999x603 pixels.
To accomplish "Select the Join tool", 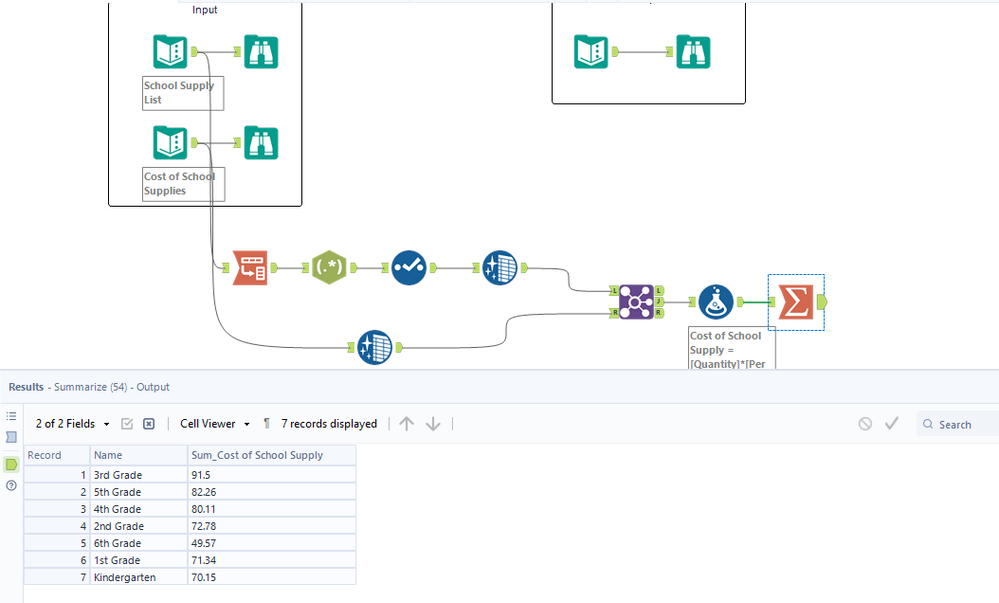I will [x=636, y=302].
